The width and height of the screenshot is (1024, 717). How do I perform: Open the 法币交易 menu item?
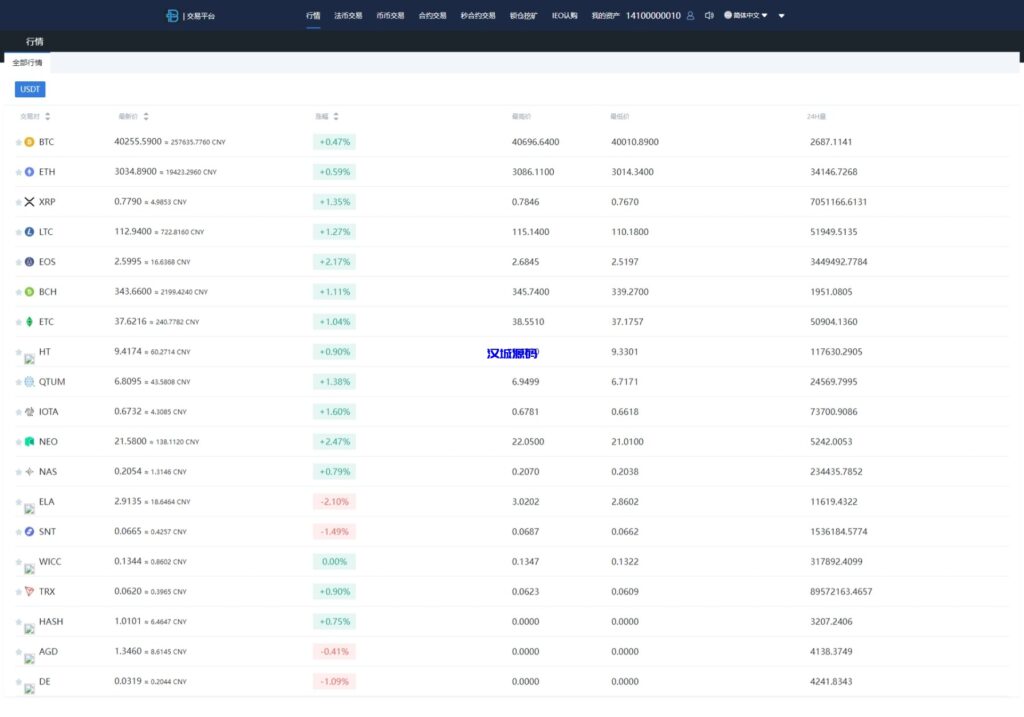(x=348, y=16)
